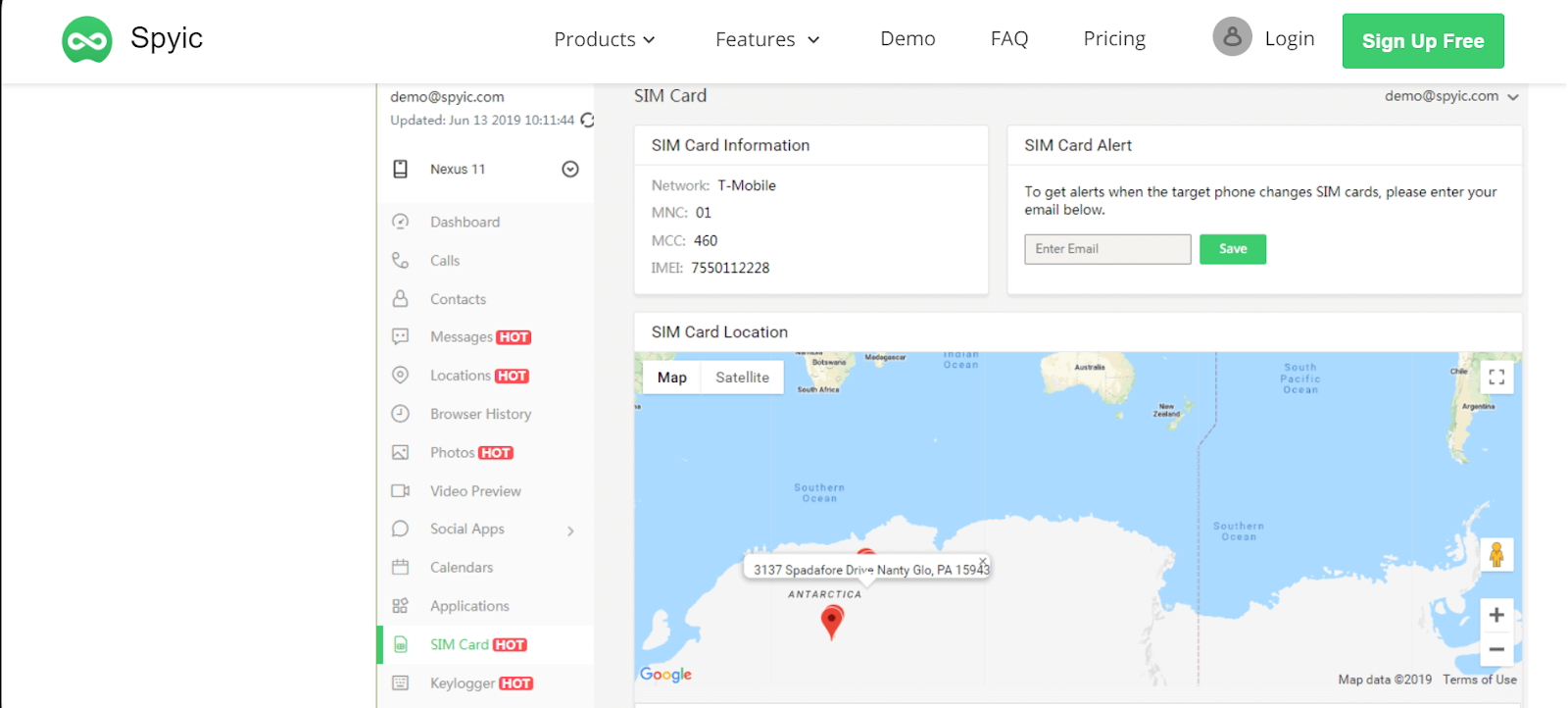Click the Terms of Use link on the map

pos(1479,680)
